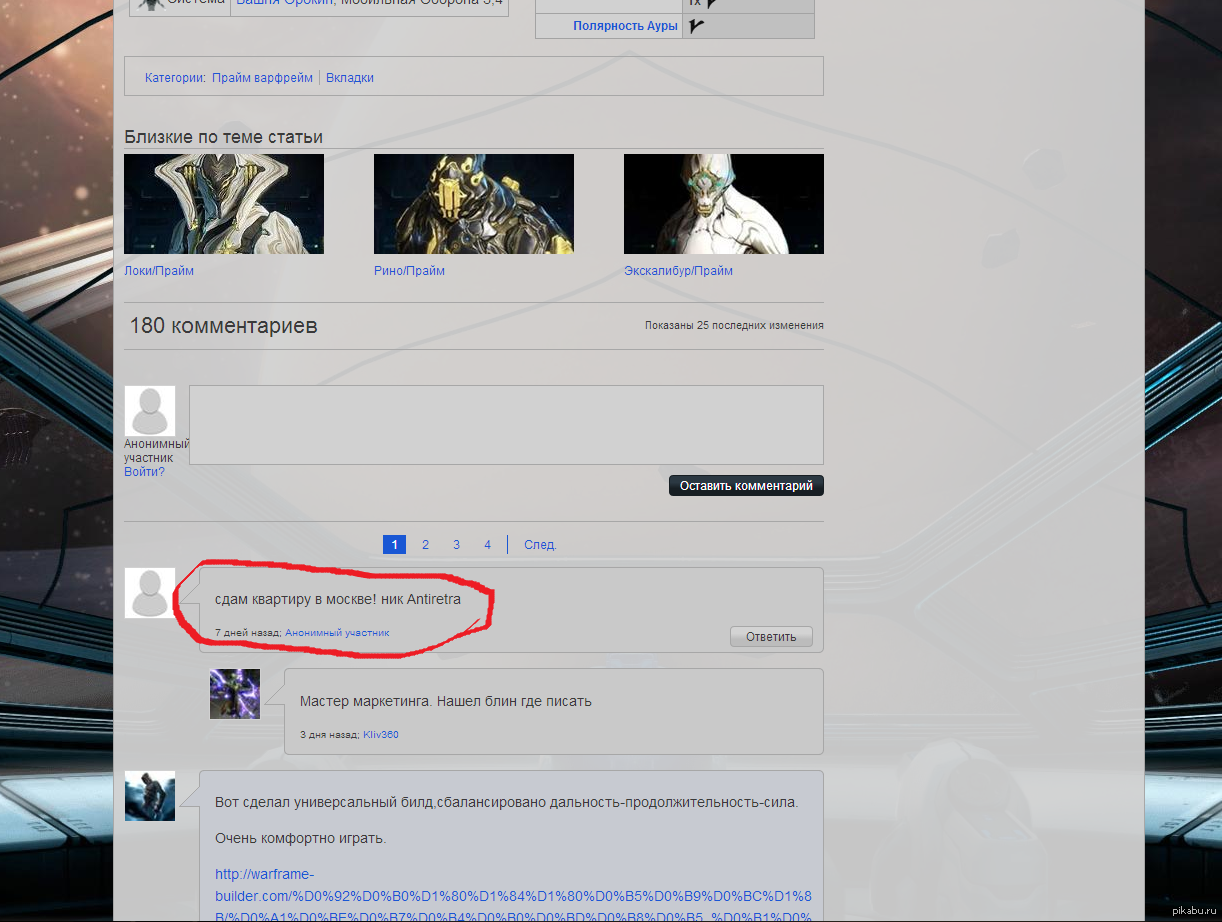
Task: Click the След. next page link
Action: (x=540, y=545)
